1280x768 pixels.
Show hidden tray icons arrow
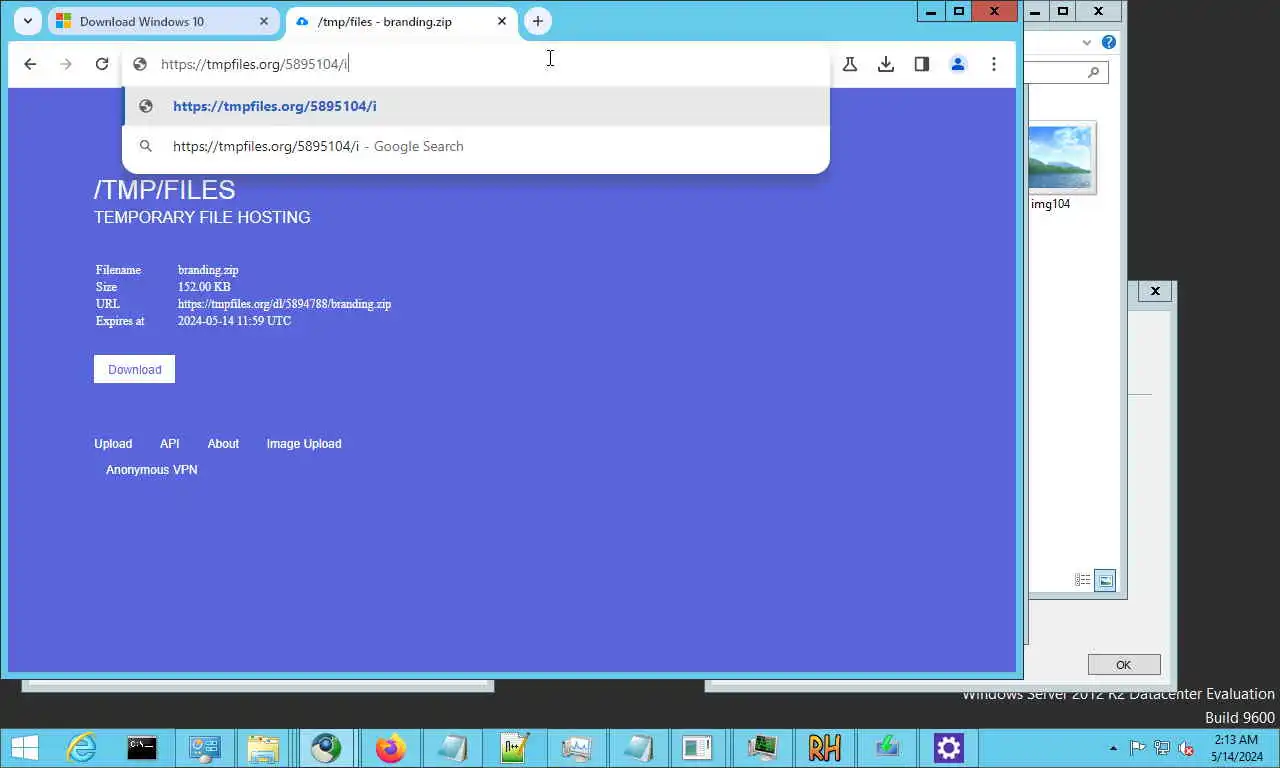(1114, 748)
